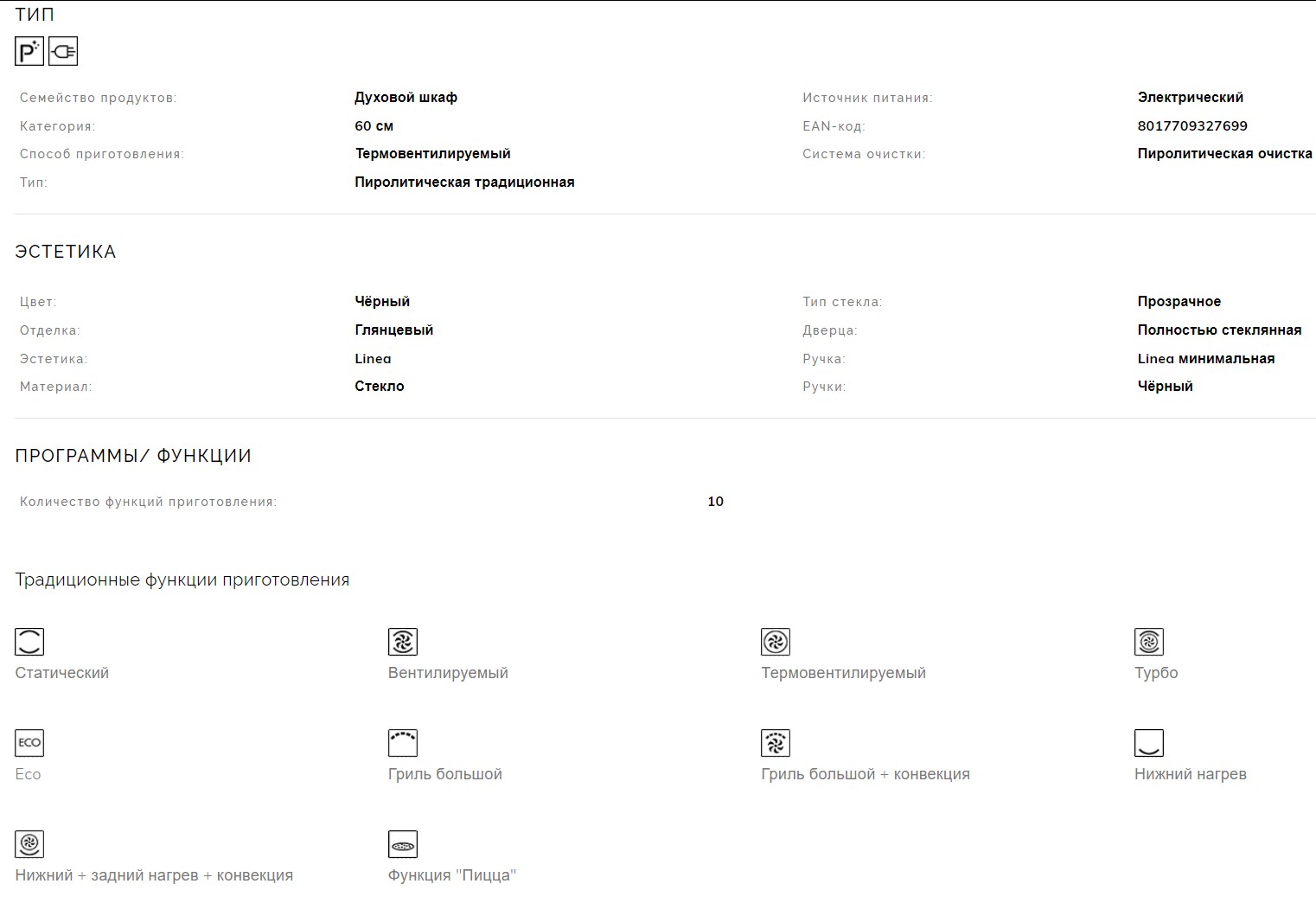1316x903 pixels.
Task: Click the pyrolytic cleaning P icon
Action: click(29, 52)
